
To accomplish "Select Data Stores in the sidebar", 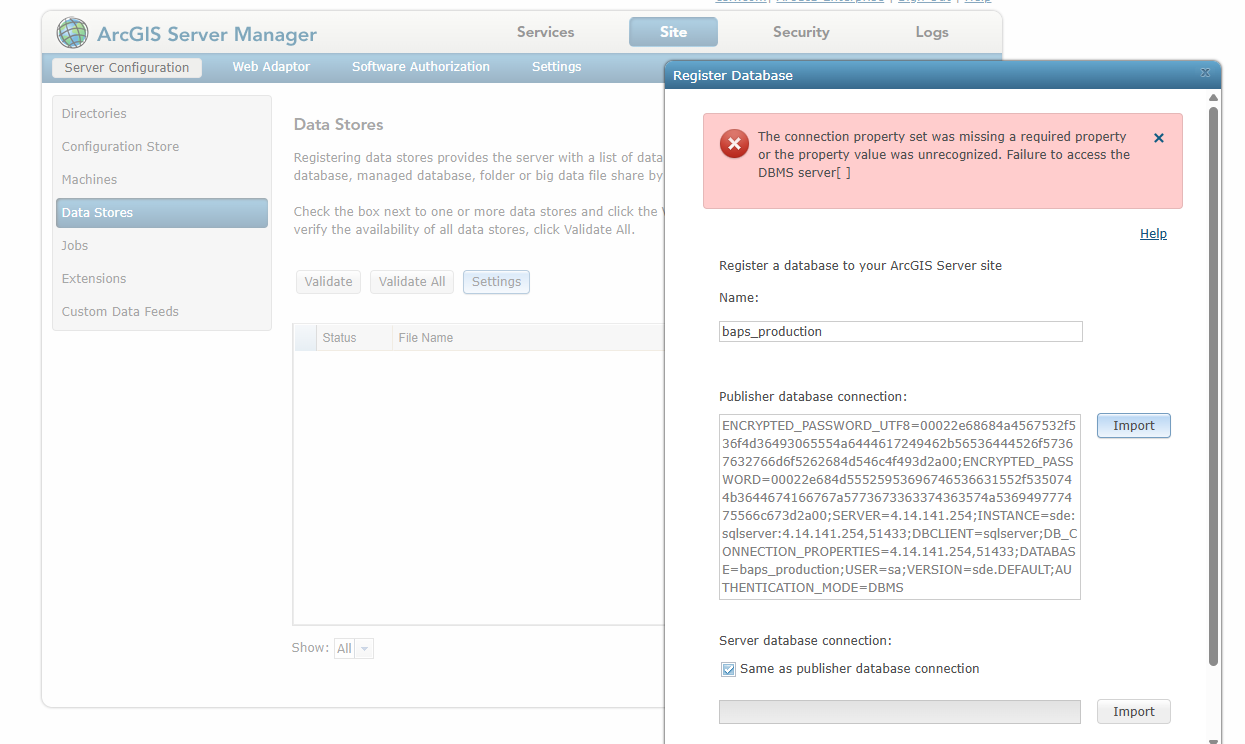I will pos(162,213).
